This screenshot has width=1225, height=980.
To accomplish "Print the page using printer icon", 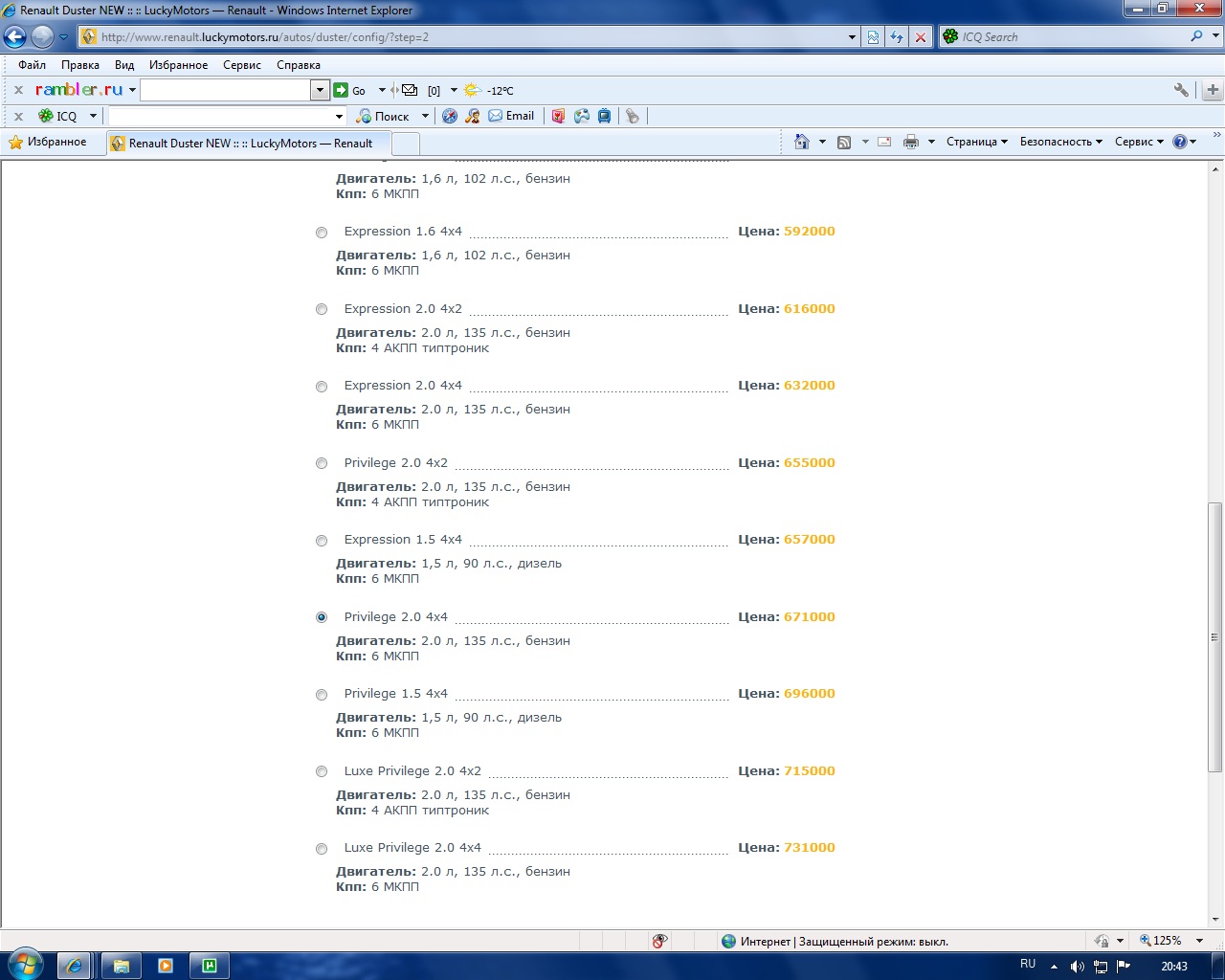I will point(911,142).
